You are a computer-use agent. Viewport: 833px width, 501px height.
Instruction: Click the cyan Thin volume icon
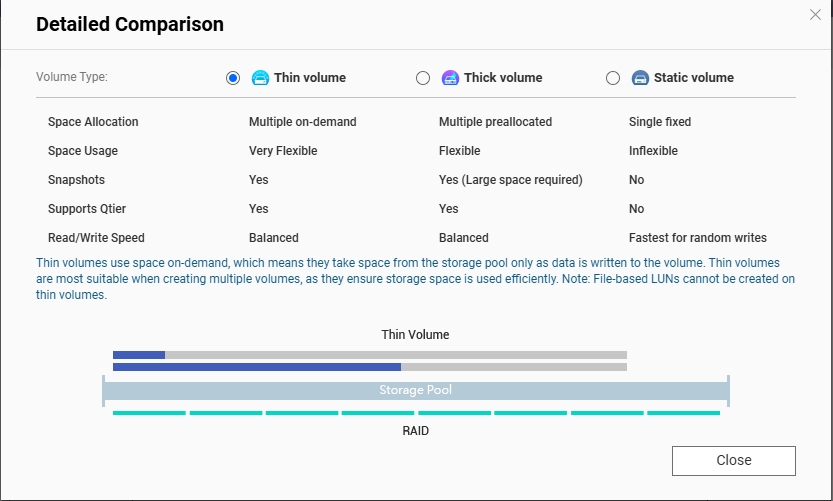click(x=260, y=78)
